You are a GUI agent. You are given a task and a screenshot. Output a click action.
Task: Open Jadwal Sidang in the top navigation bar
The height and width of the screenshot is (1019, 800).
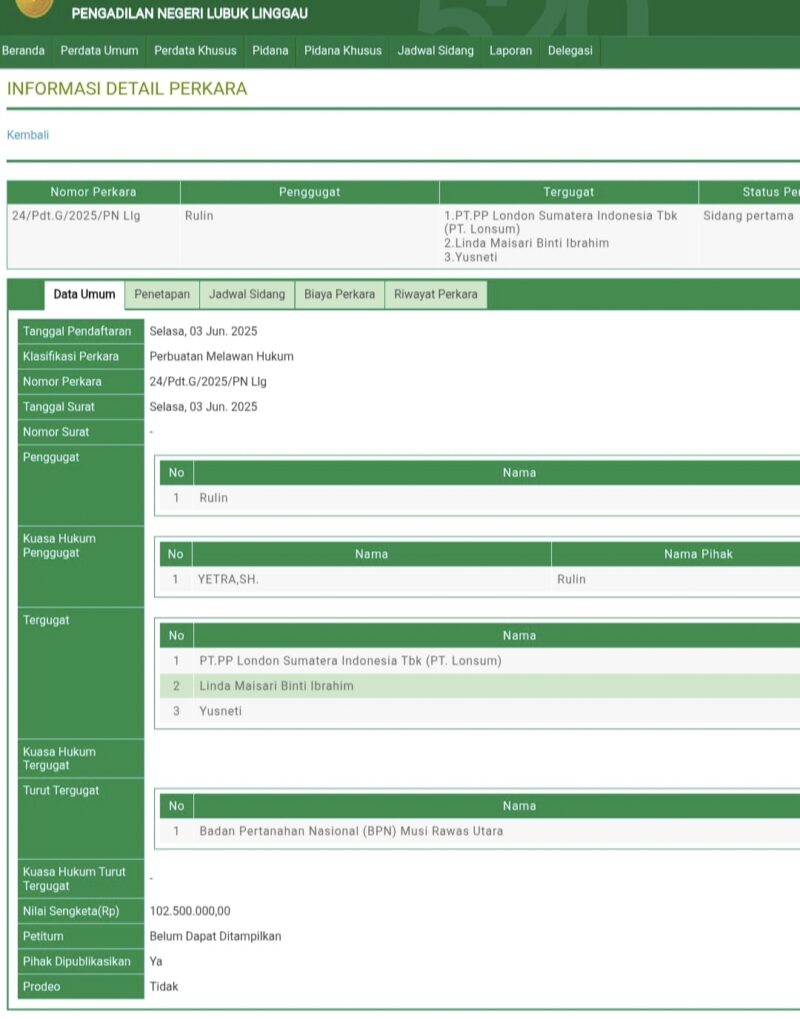[435, 50]
